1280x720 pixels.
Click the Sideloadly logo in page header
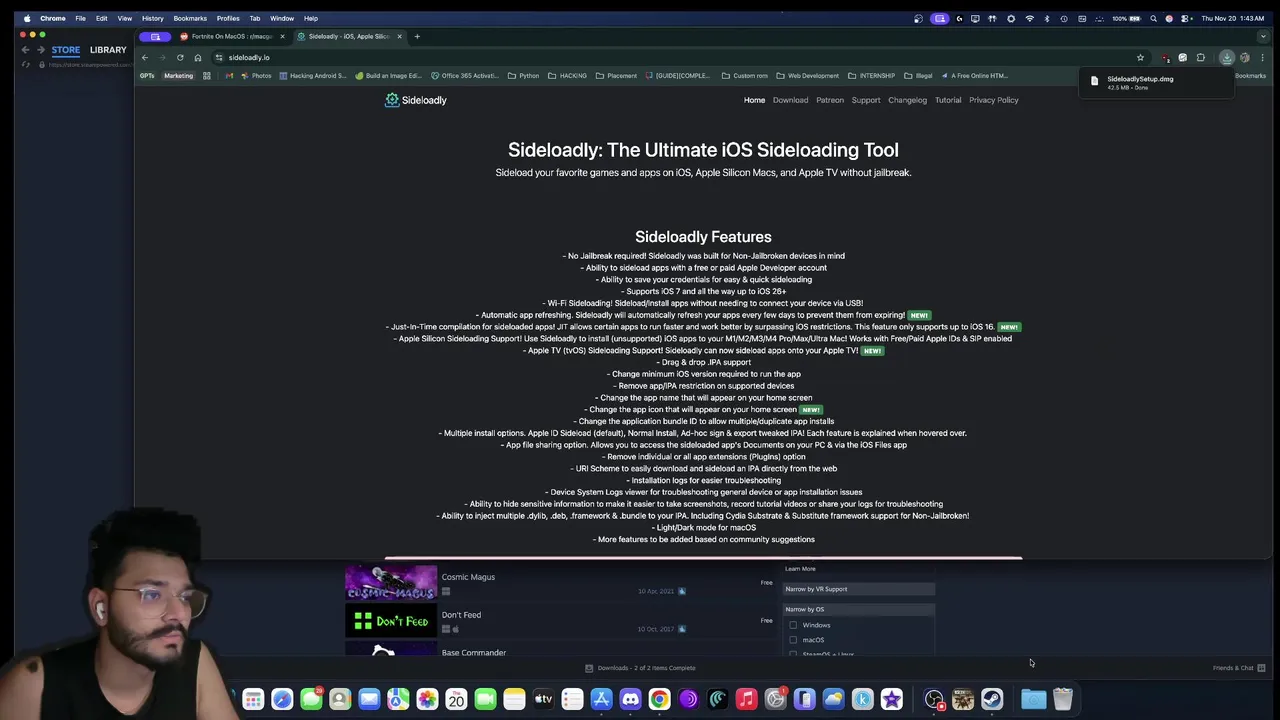point(416,100)
